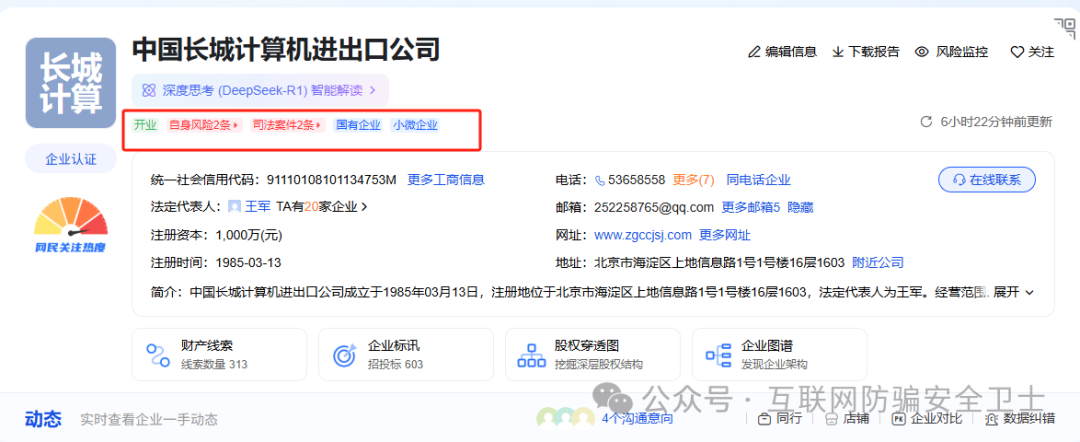Open the 司法案件2条 tag

[x=287, y=125]
